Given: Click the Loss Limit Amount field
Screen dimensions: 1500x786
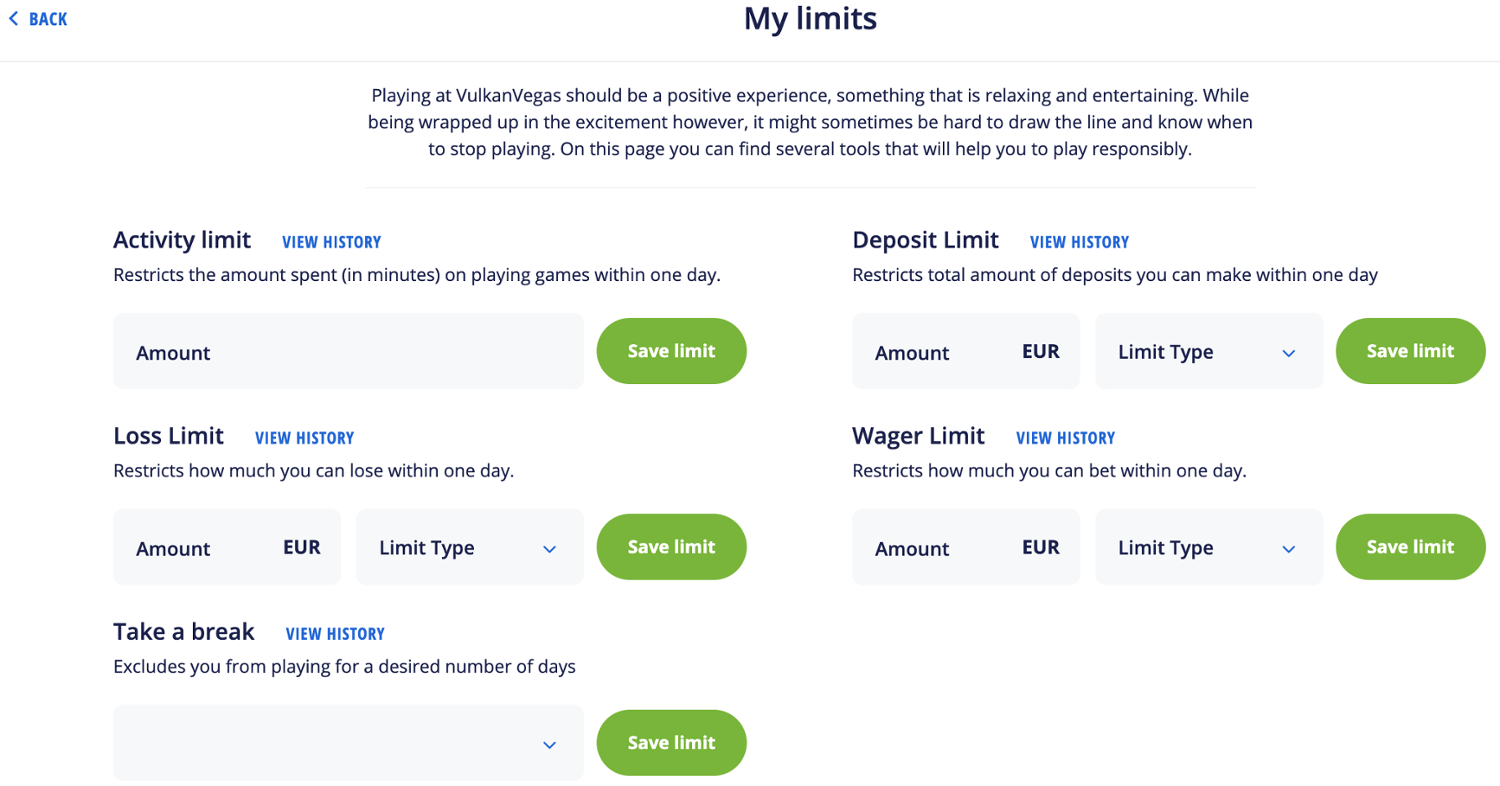Looking at the screenshot, I should pyautogui.click(x=201, y=548).
